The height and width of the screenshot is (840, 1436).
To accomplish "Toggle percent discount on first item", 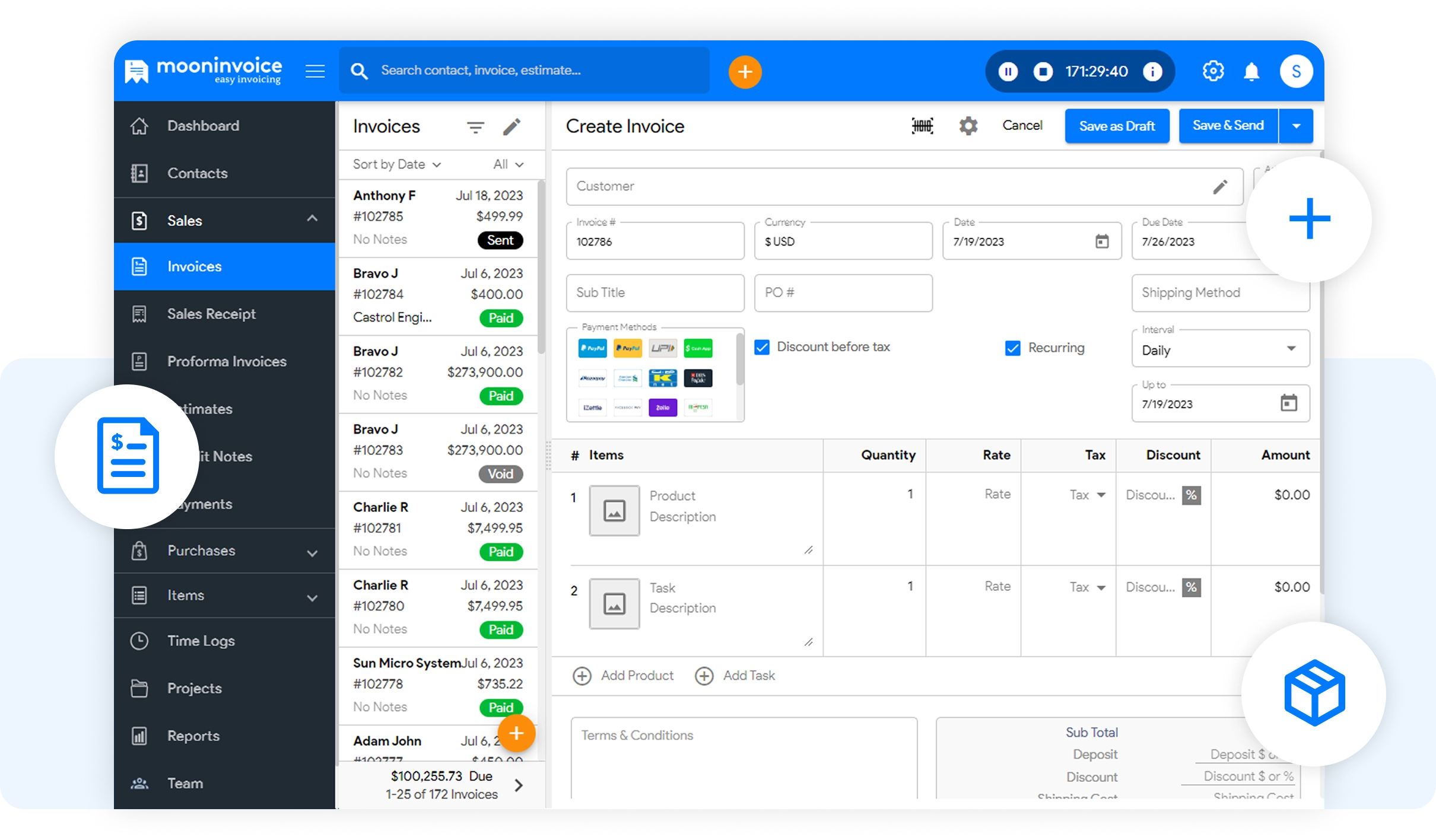I will tap(1191, 495).
